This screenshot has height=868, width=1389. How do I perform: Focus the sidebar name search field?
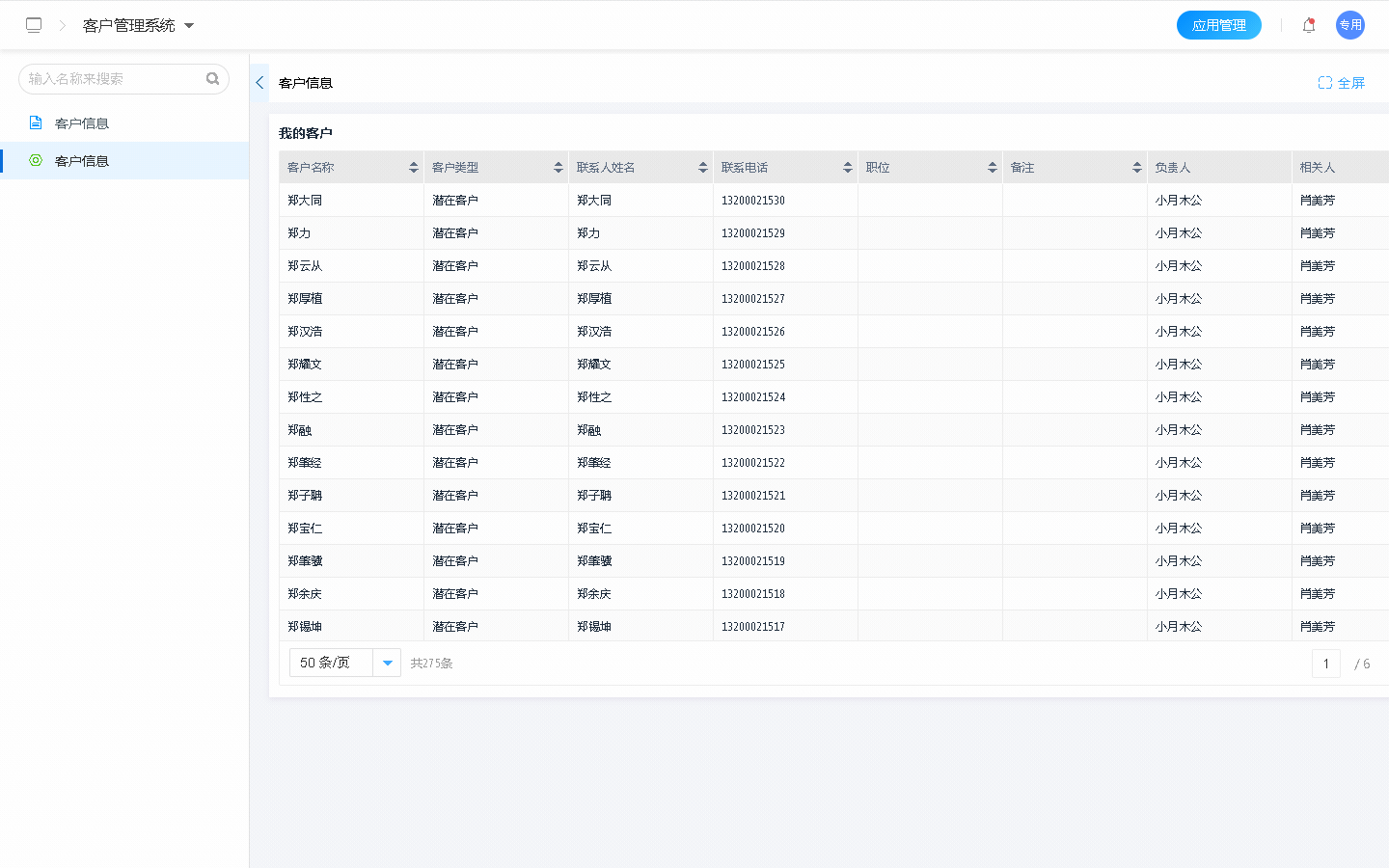111,79
